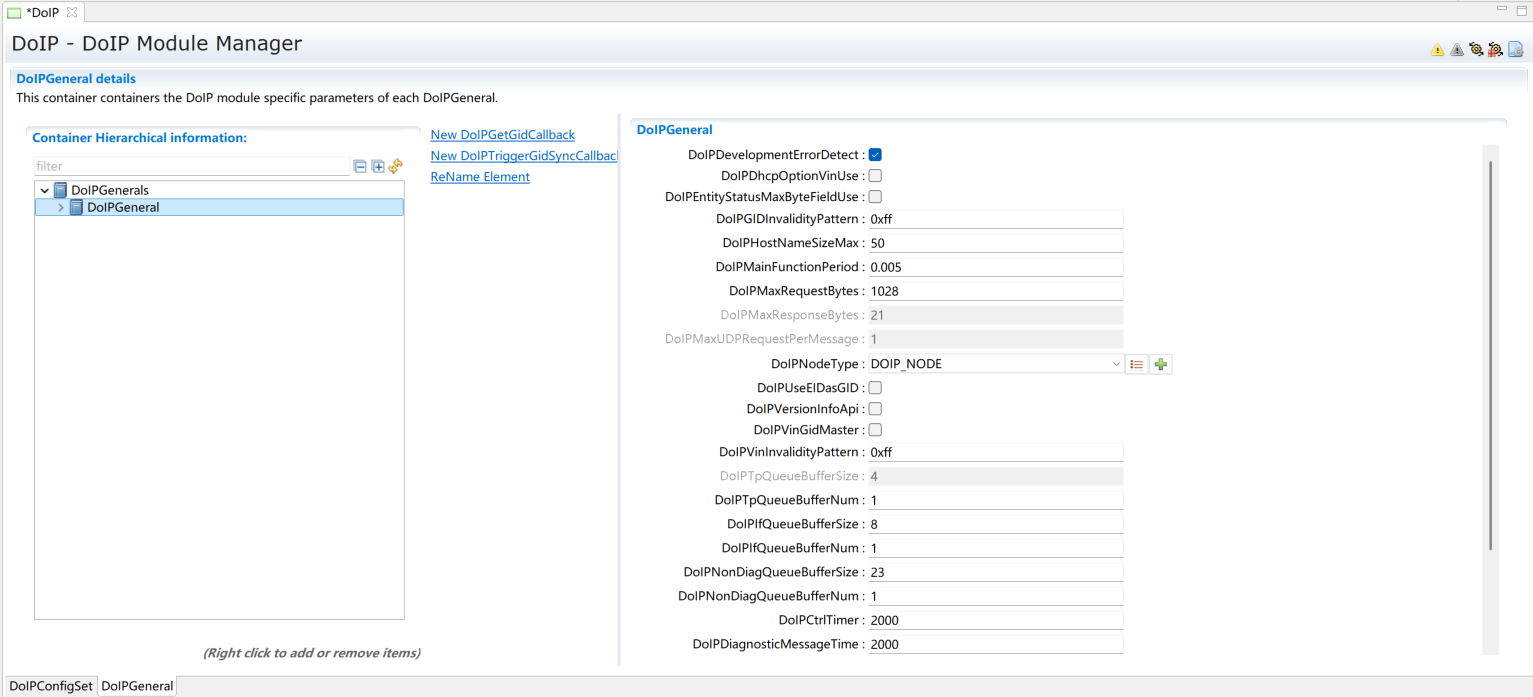Screen dimensions: 1533x697
Task: Click the yellow warning triangle icon
Action: click(x=1437, y=49)
